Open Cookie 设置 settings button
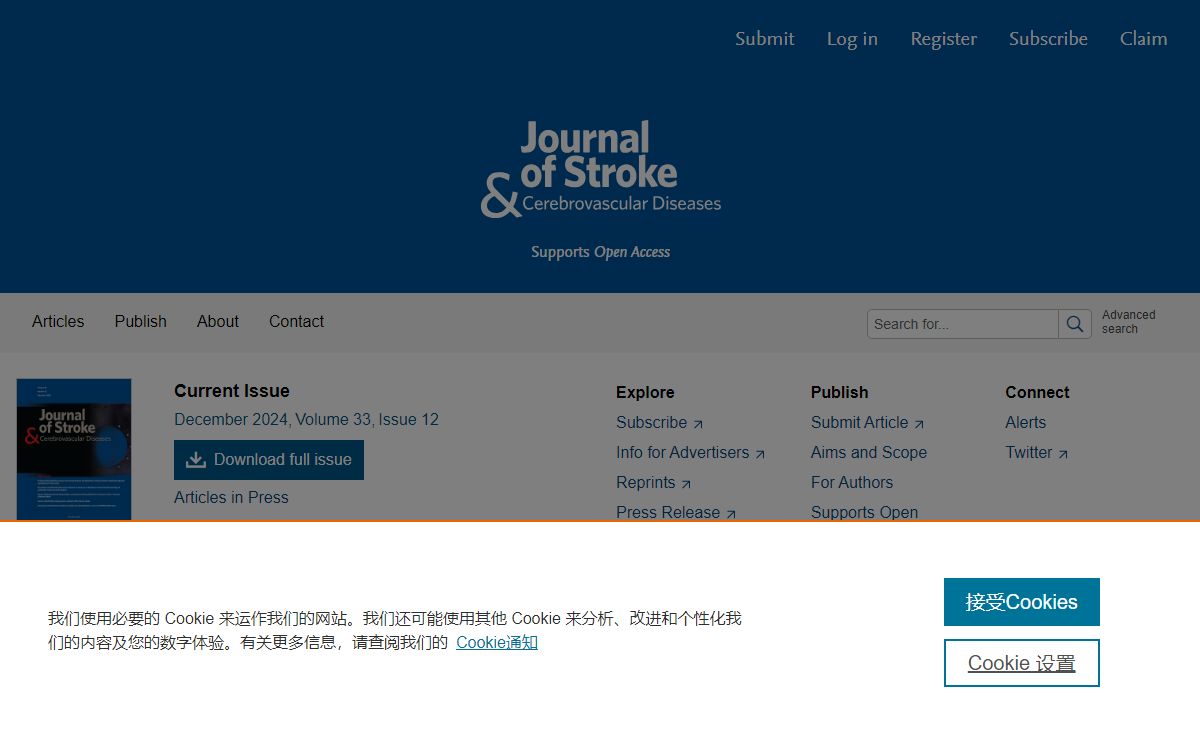The height and width of the screenshot is (740, 1200). coord(1021,663)
